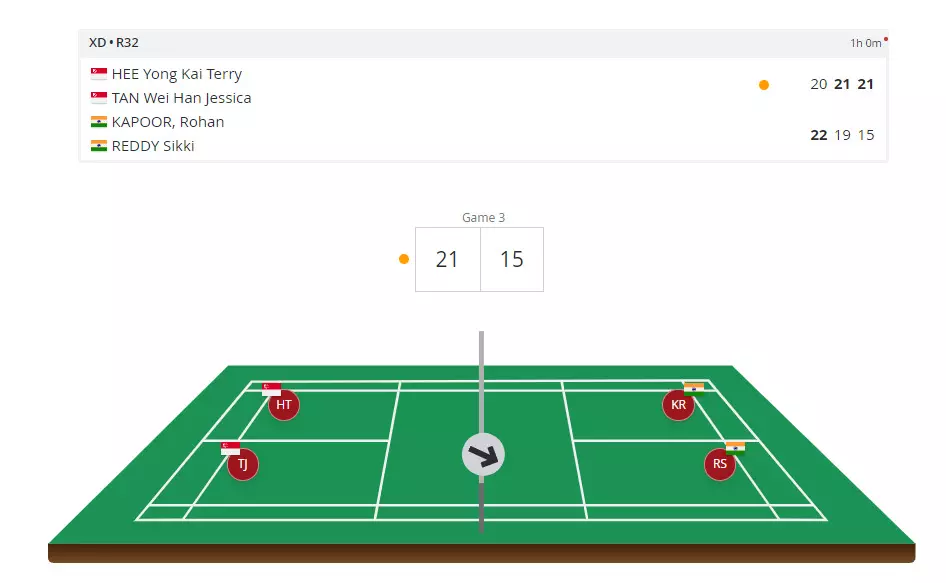The width and height of the screenshot is (946, 583).
Task: Click the 1h 0m match duration
Action: [865, 43]
